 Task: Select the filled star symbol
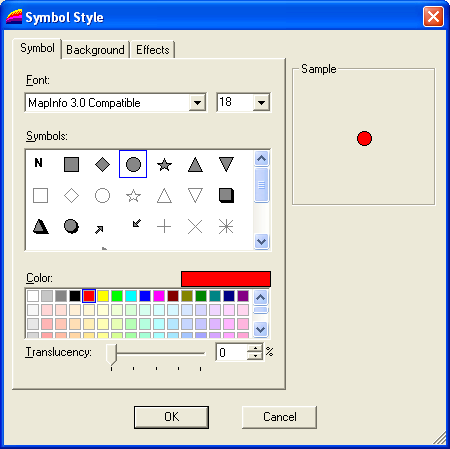pyautogui.click(x=164, y=164)
